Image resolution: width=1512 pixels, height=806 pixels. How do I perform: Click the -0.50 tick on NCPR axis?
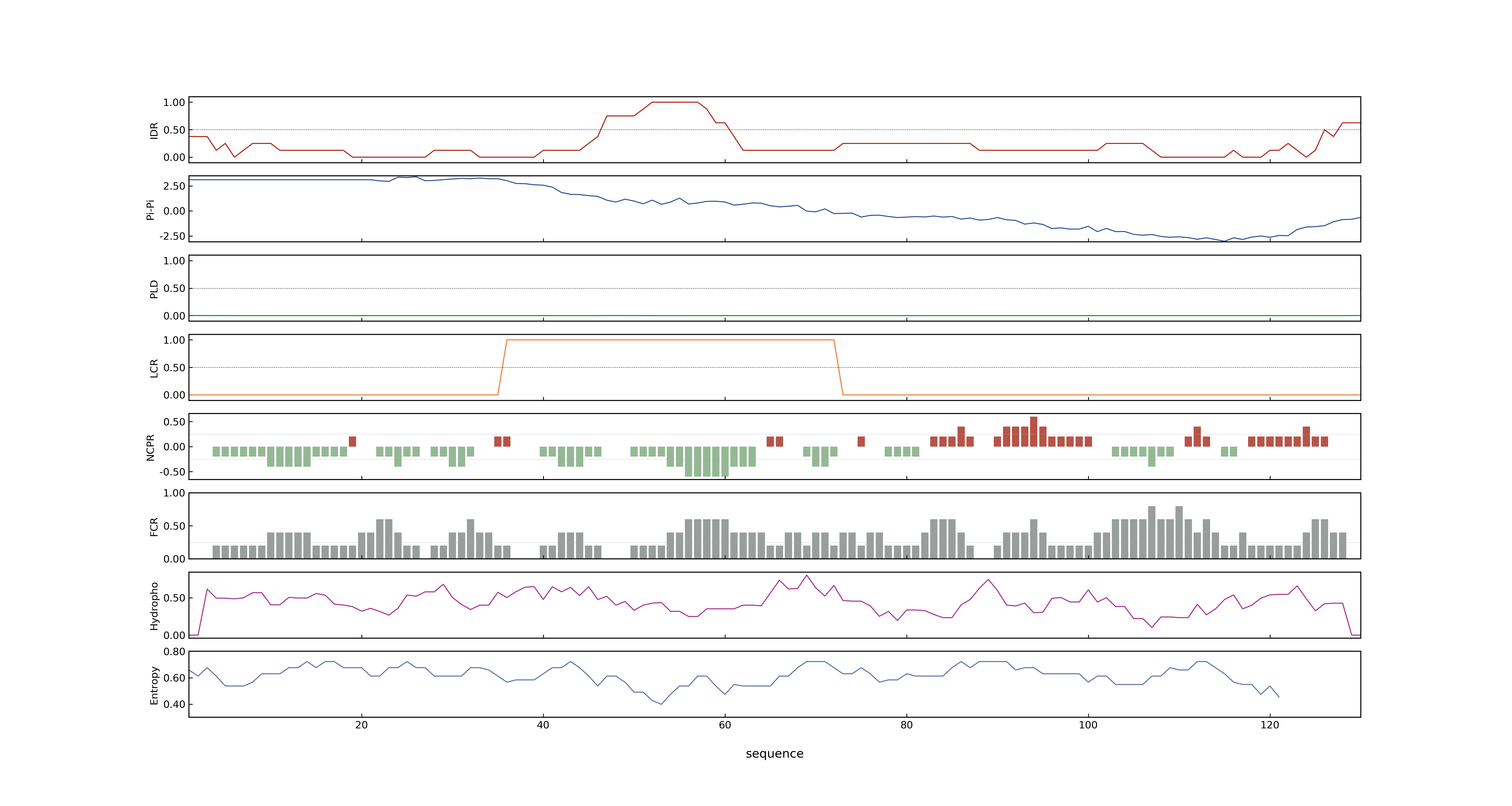172,472
